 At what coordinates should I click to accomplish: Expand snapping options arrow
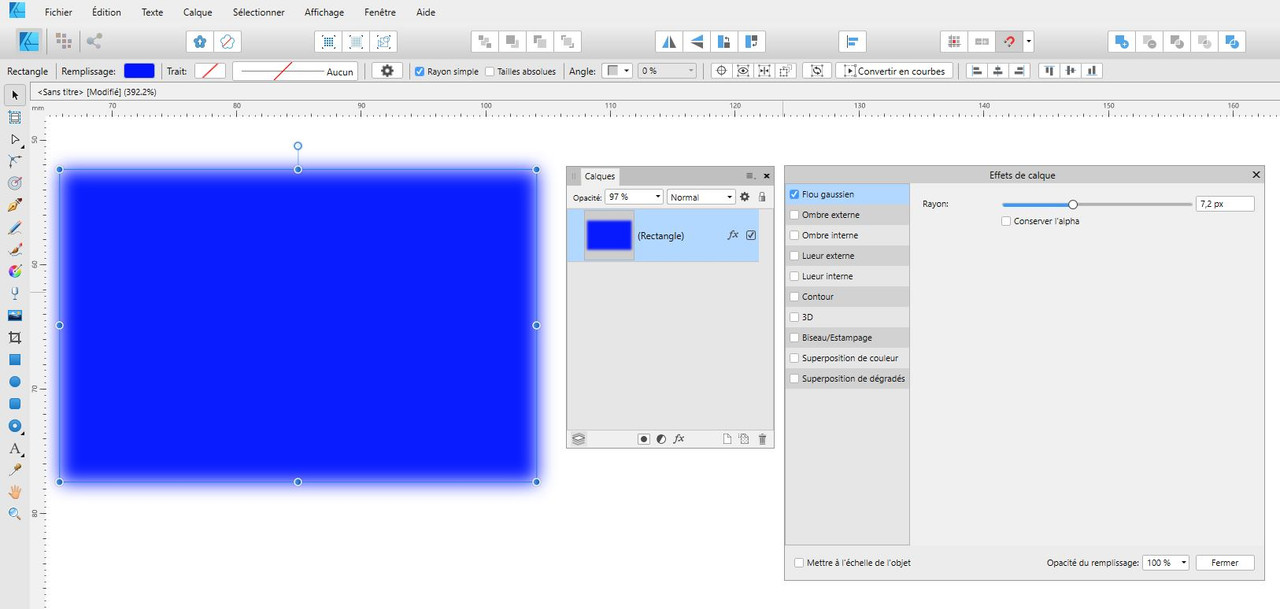coord(1029,41)
